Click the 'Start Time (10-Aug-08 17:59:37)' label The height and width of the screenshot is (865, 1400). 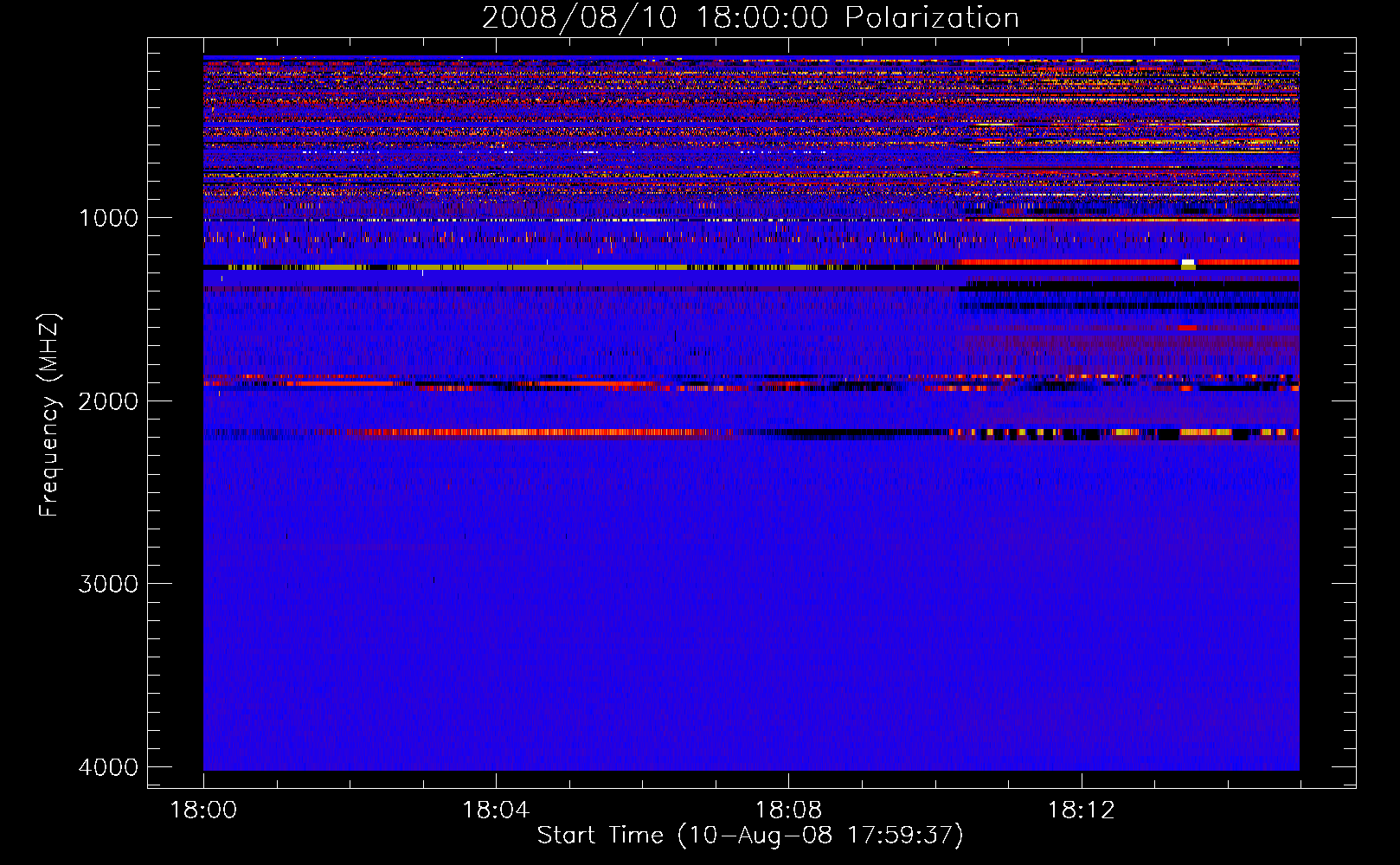[750, 836]
